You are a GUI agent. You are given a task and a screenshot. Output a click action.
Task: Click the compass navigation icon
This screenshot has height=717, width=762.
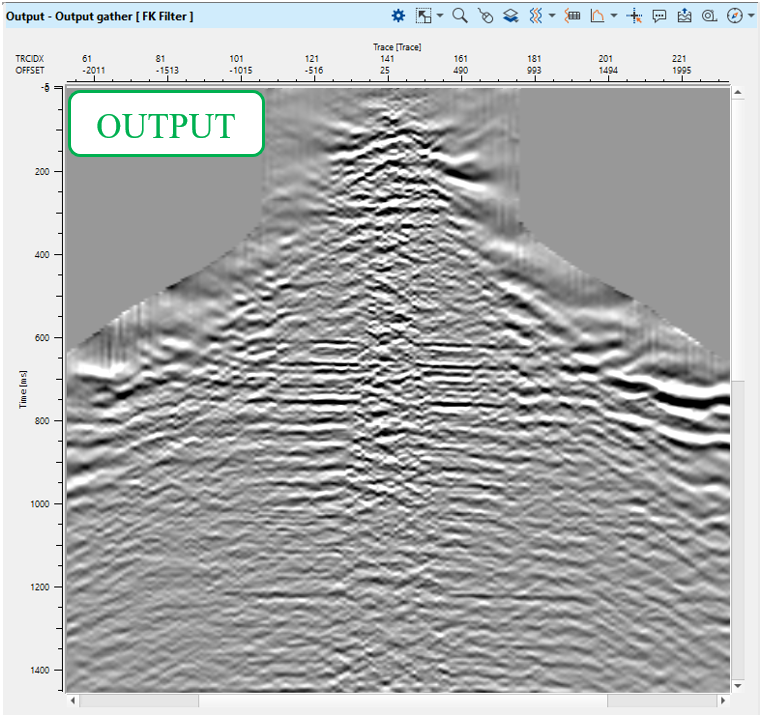click(734, 16)
